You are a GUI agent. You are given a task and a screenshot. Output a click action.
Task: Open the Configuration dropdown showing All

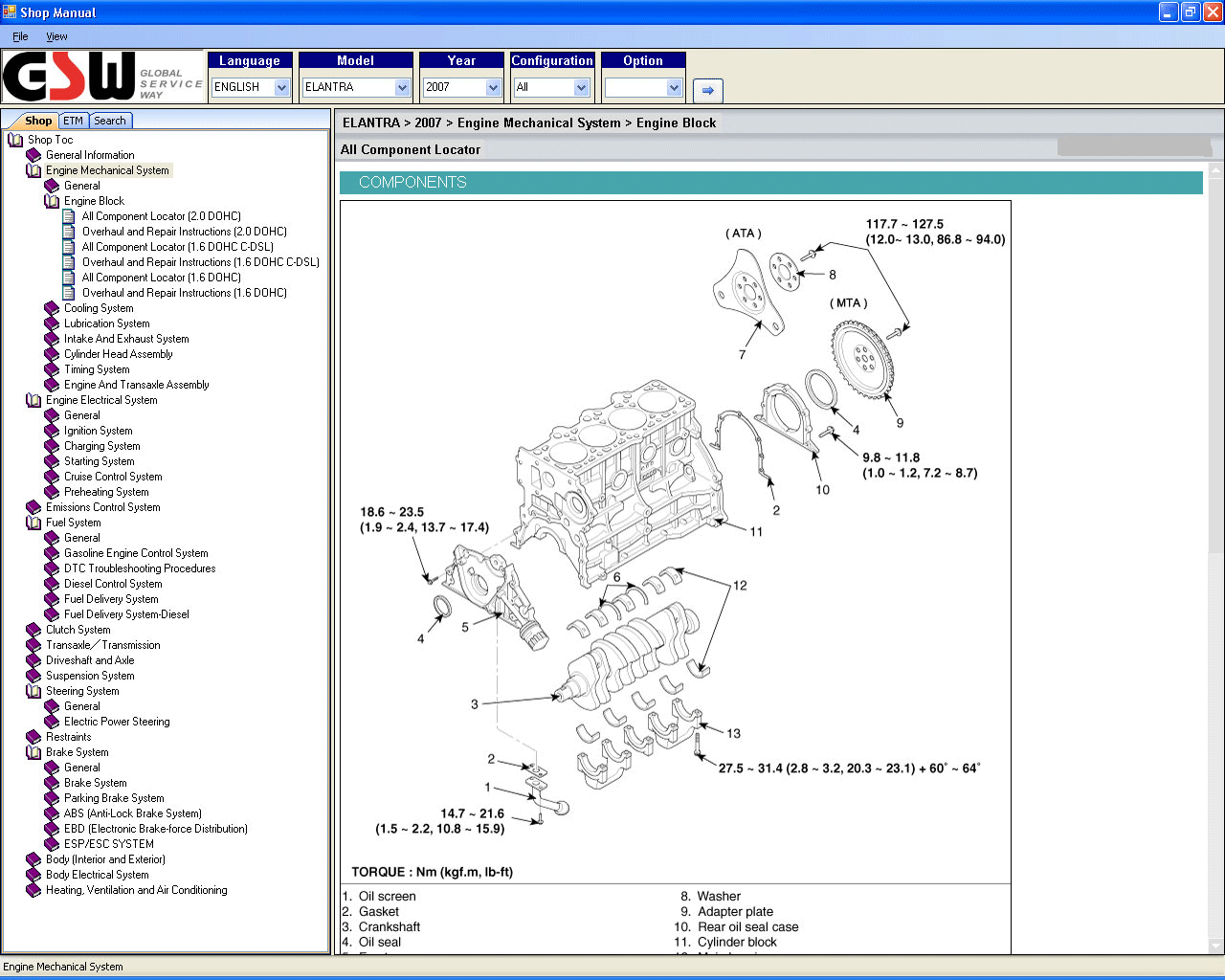(551, 87)
